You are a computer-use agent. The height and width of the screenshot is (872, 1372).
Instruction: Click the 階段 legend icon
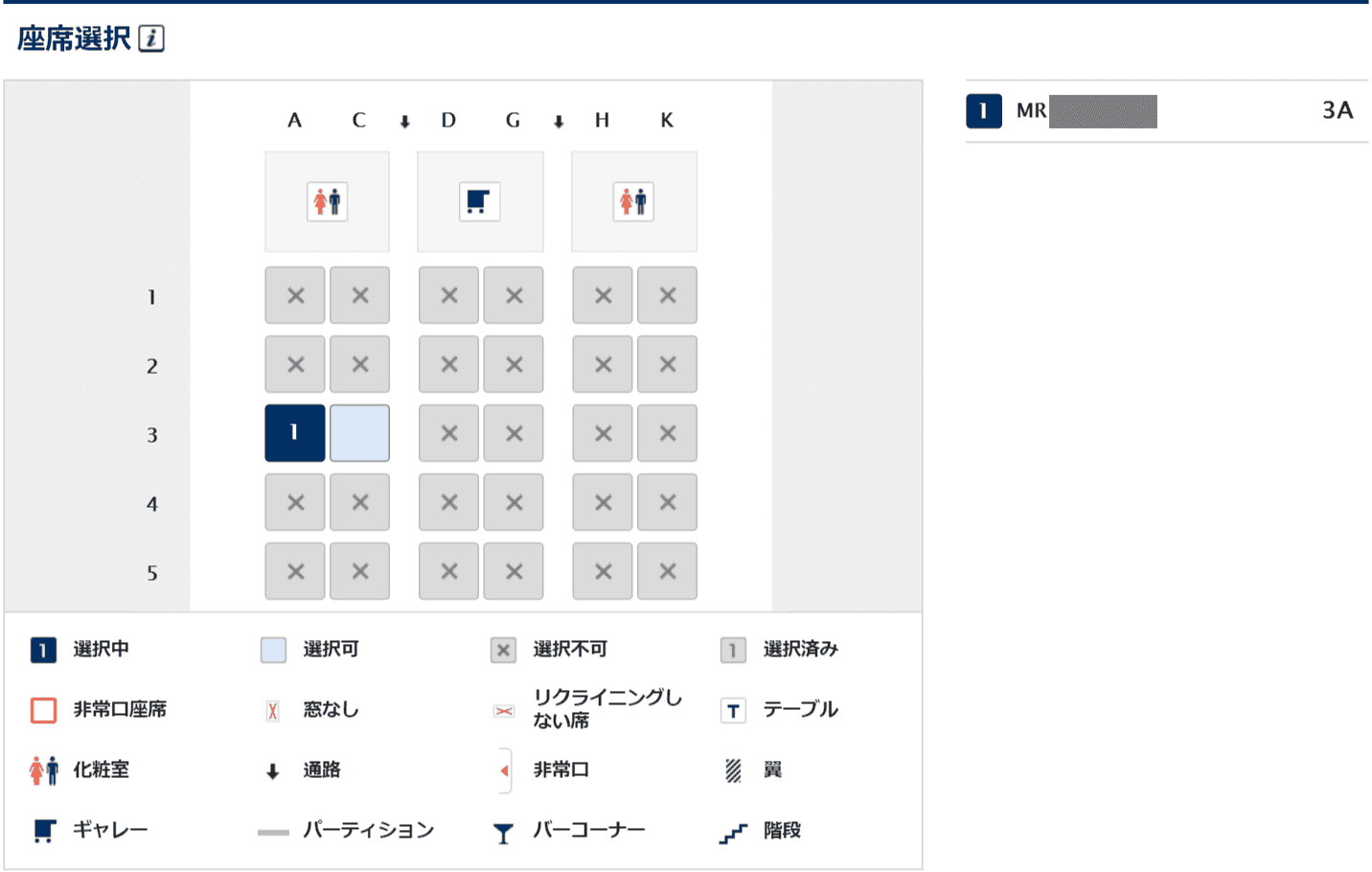[733, 833]
